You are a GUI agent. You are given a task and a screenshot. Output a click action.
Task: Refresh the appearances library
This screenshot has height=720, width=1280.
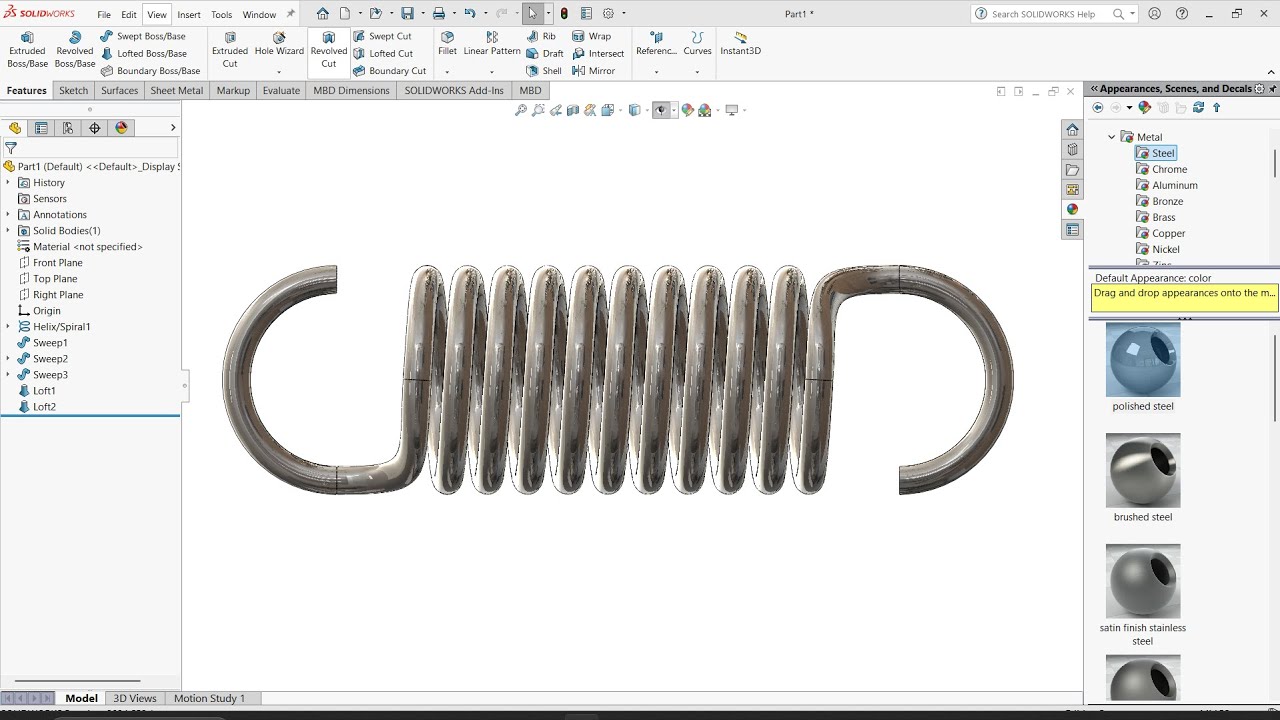pos(1198,108)
